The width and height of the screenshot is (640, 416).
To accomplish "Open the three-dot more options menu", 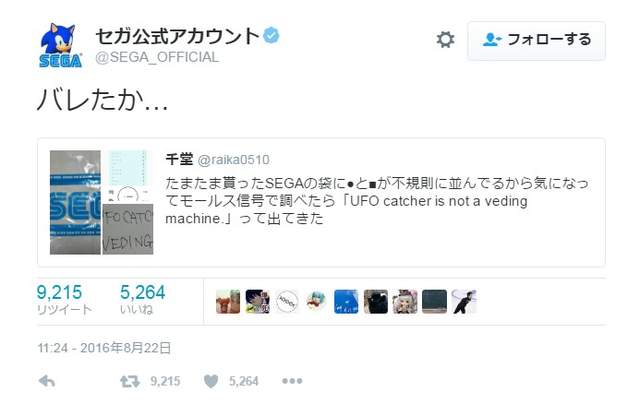I will 292,381.
